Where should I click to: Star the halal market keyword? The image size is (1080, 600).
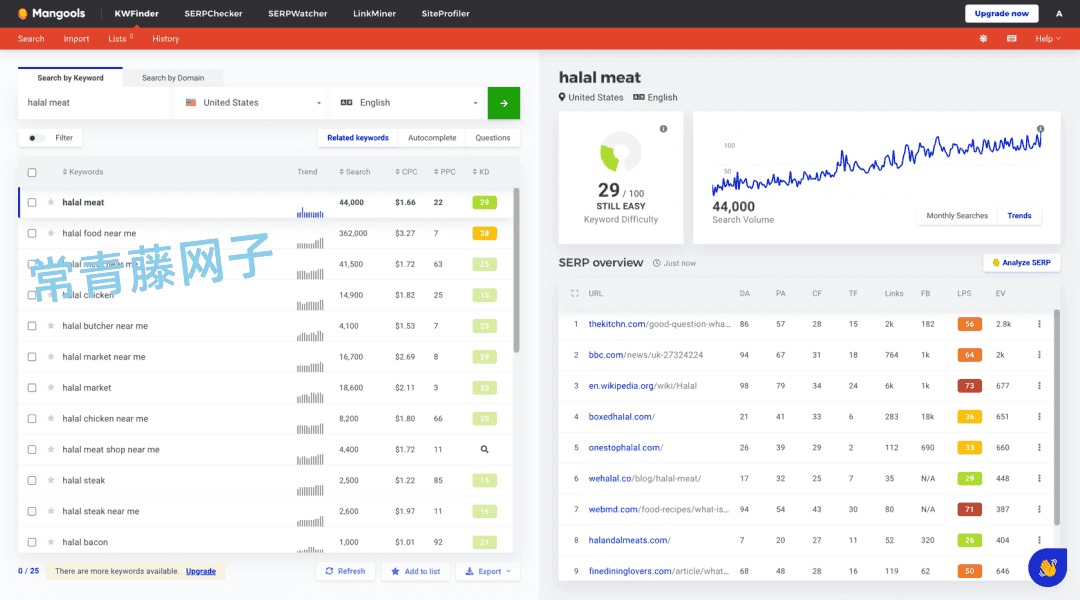pos(51,388)
